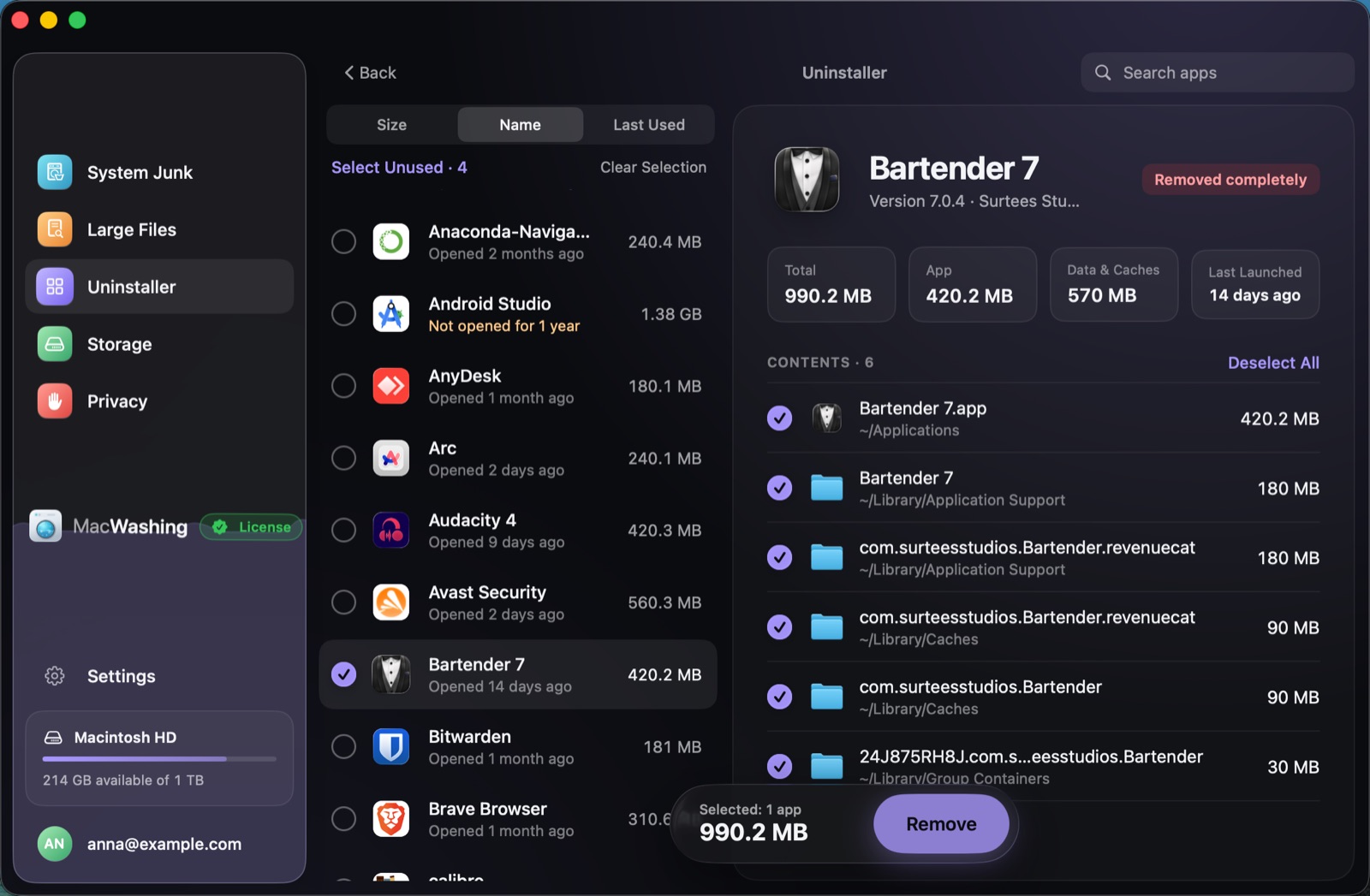Uncheck the Bartender 7 app list checkbox
Image resolution: width=1370 pixels, height=896 pixels.
344,674
